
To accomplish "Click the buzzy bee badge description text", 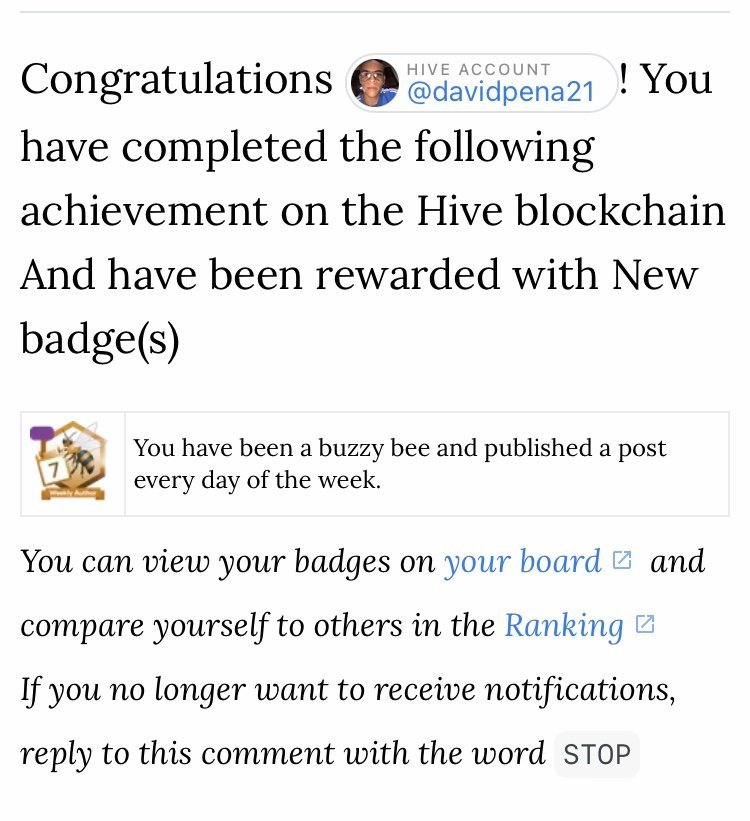I will point(400,464).
